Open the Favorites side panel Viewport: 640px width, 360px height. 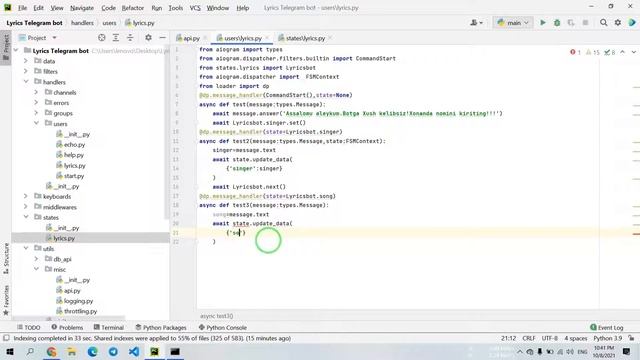pos(6,300)
